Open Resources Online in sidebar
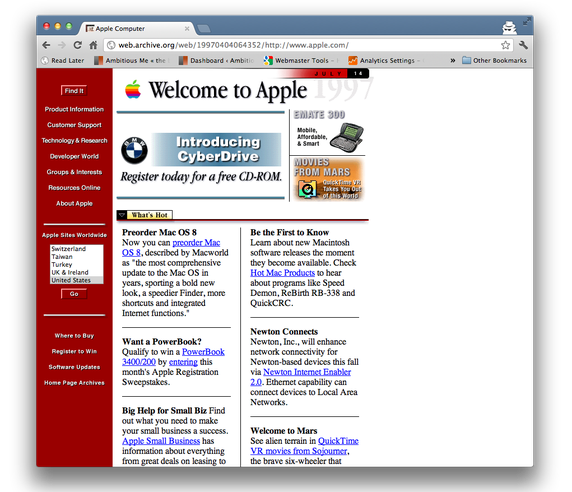The height and width of the screenshot is (492, 572). tap(74, 187)
